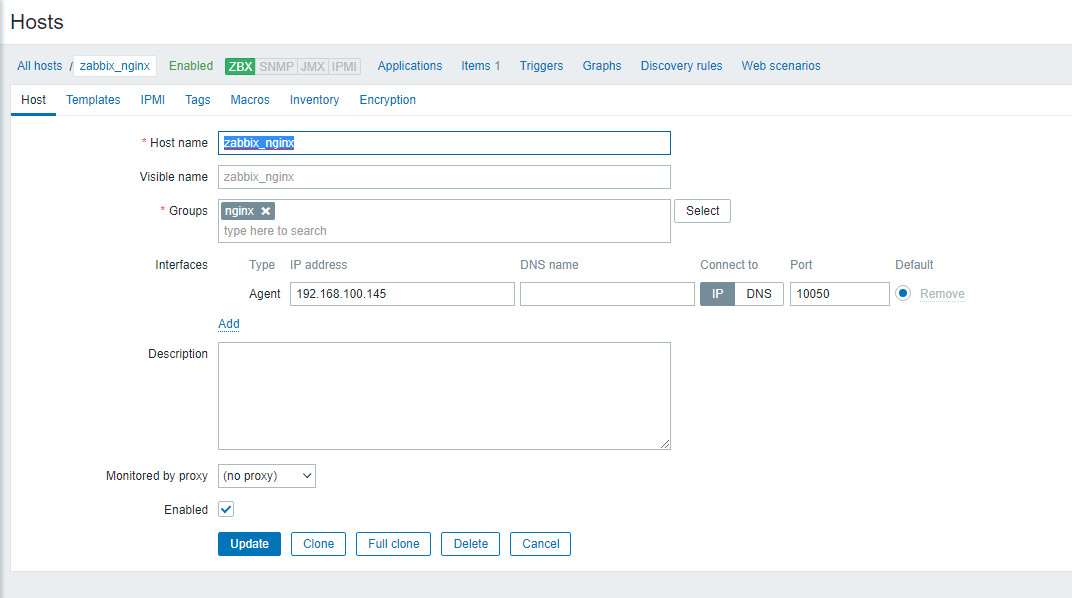Click the Interfaces label

[181, 265]
